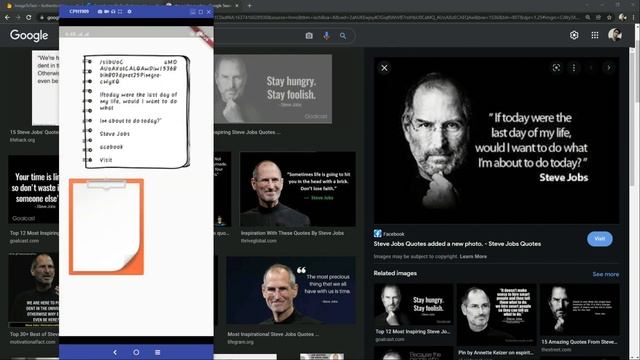Open the Facebook source link
Viewport: 640px width, 360px height.
389,234
